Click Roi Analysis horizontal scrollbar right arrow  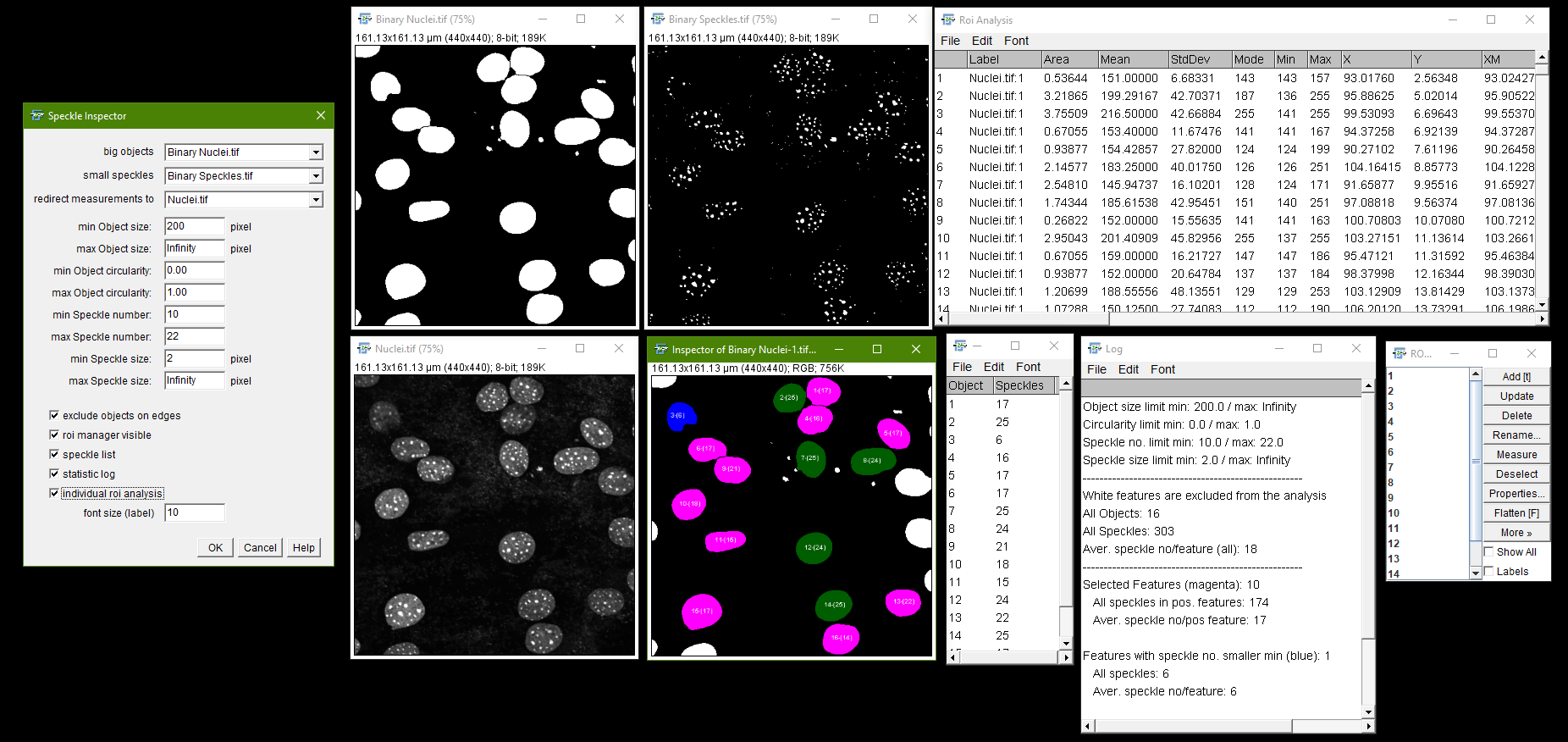(1543, 318)
